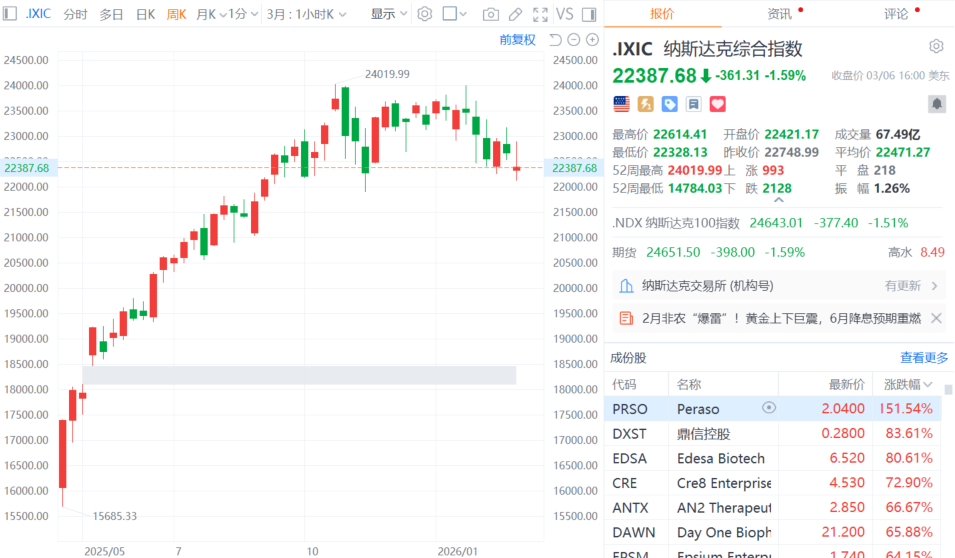
Task: Select the 日K daily chart tab
Action: (x=145, y=14)
